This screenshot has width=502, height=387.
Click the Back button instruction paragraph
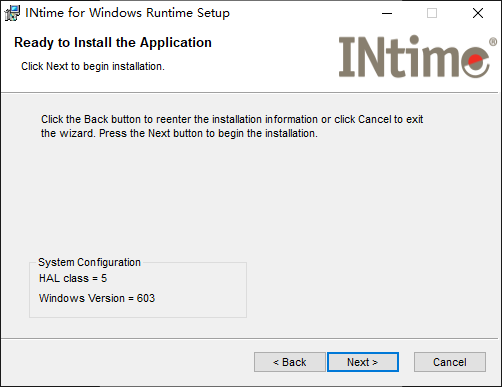coord(232,126)
